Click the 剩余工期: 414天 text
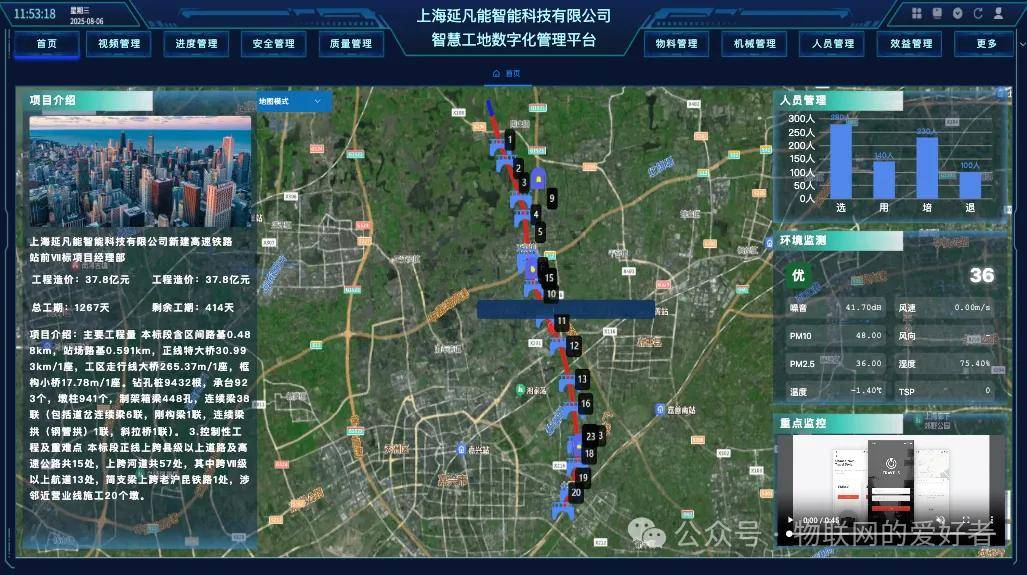Image resolution: width=1027 pixels, height=575 pixels. pos(193,307)
